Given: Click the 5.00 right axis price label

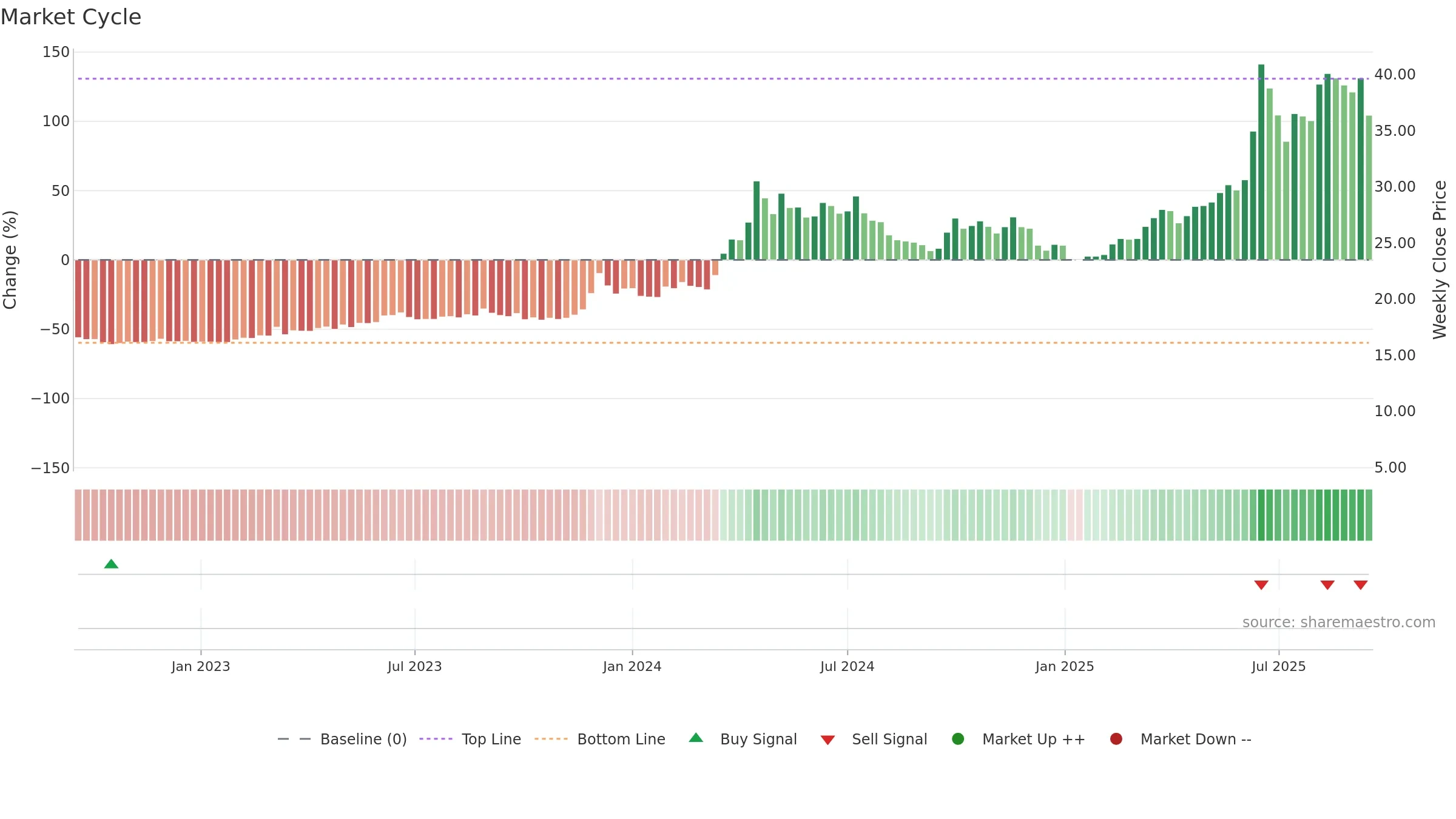Looking at the screenshot, I should [x=1390, y=468].
